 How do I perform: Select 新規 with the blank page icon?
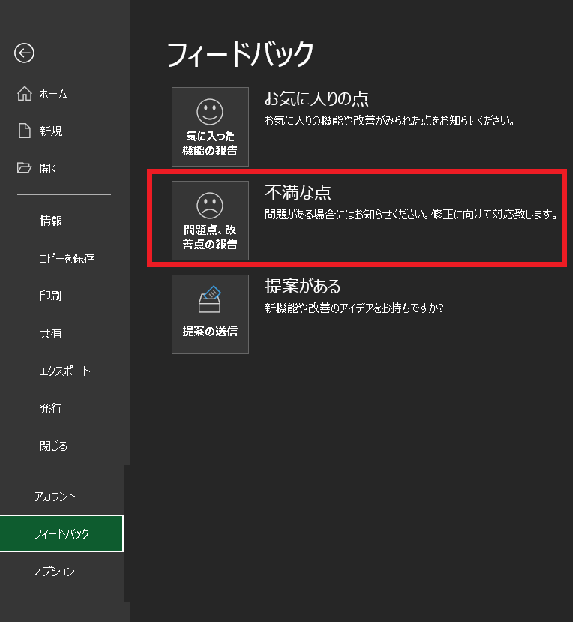[x=40, y=131]
